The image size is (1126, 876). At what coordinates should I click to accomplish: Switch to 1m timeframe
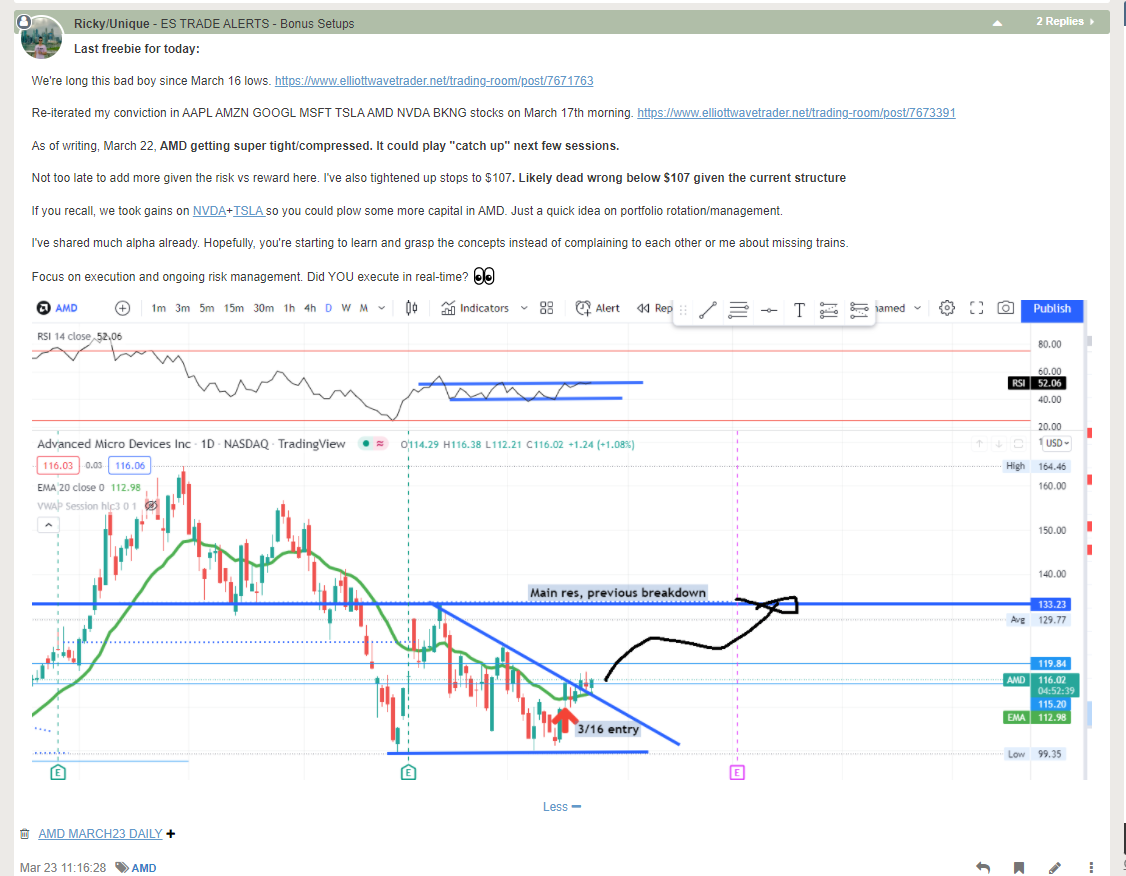pyautogui.click(x=159, y=308)
